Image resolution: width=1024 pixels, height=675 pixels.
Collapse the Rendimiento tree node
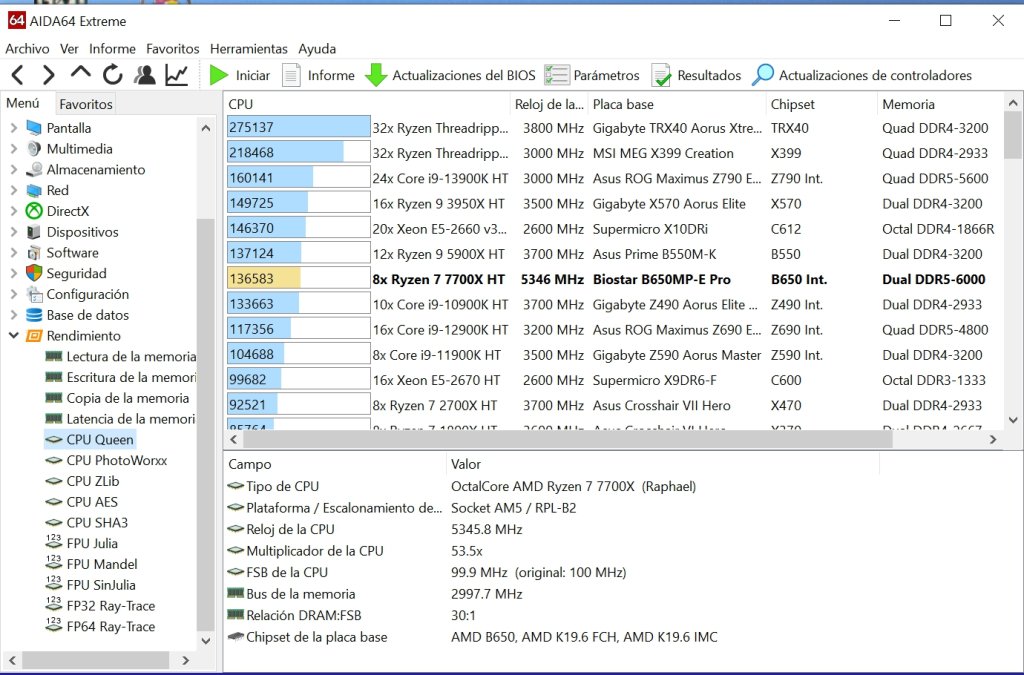pyautogui.click(x=14, y=336)
